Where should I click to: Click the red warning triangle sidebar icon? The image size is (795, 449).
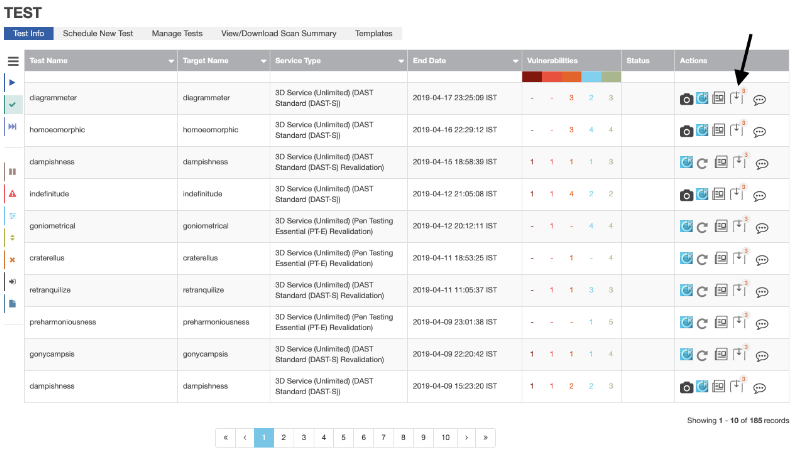click(x=13, y=194)
